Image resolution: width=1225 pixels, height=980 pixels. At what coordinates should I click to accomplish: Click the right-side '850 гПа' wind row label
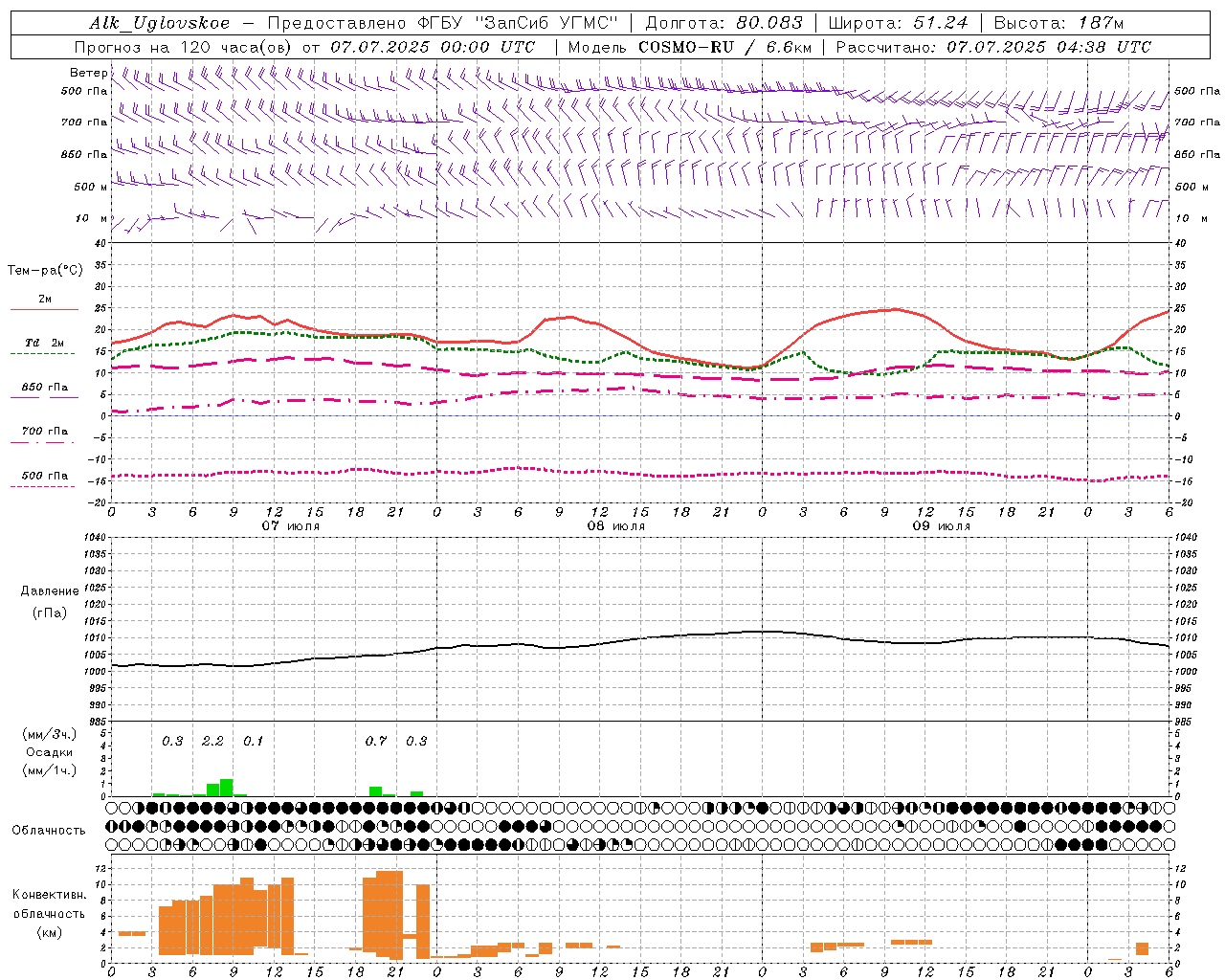tap(1197, 154)
